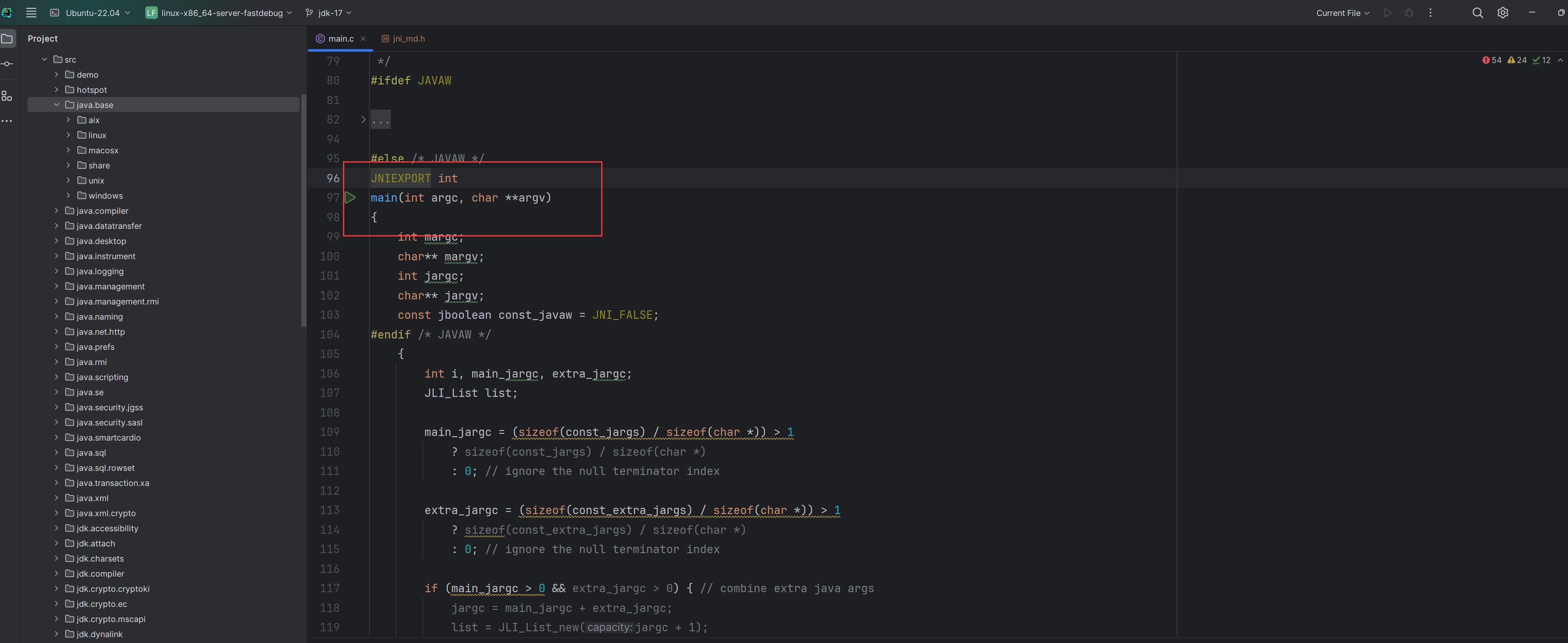The width and height of the screenshot is (1568, 643).
Task: Open the Structure tool window icon
Action: [x=7, y=96]
